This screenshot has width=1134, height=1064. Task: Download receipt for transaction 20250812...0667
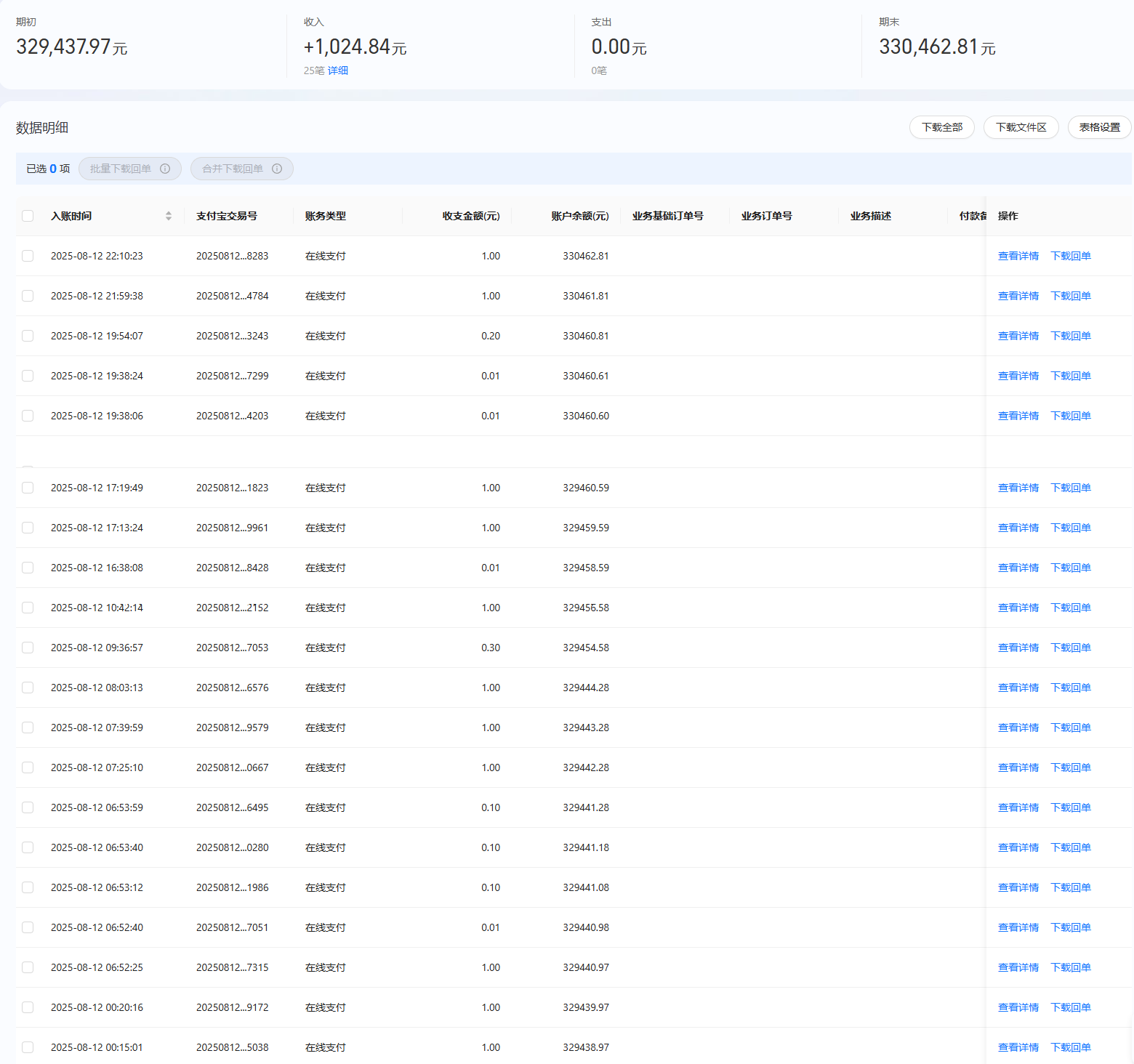pos(1071,767)
